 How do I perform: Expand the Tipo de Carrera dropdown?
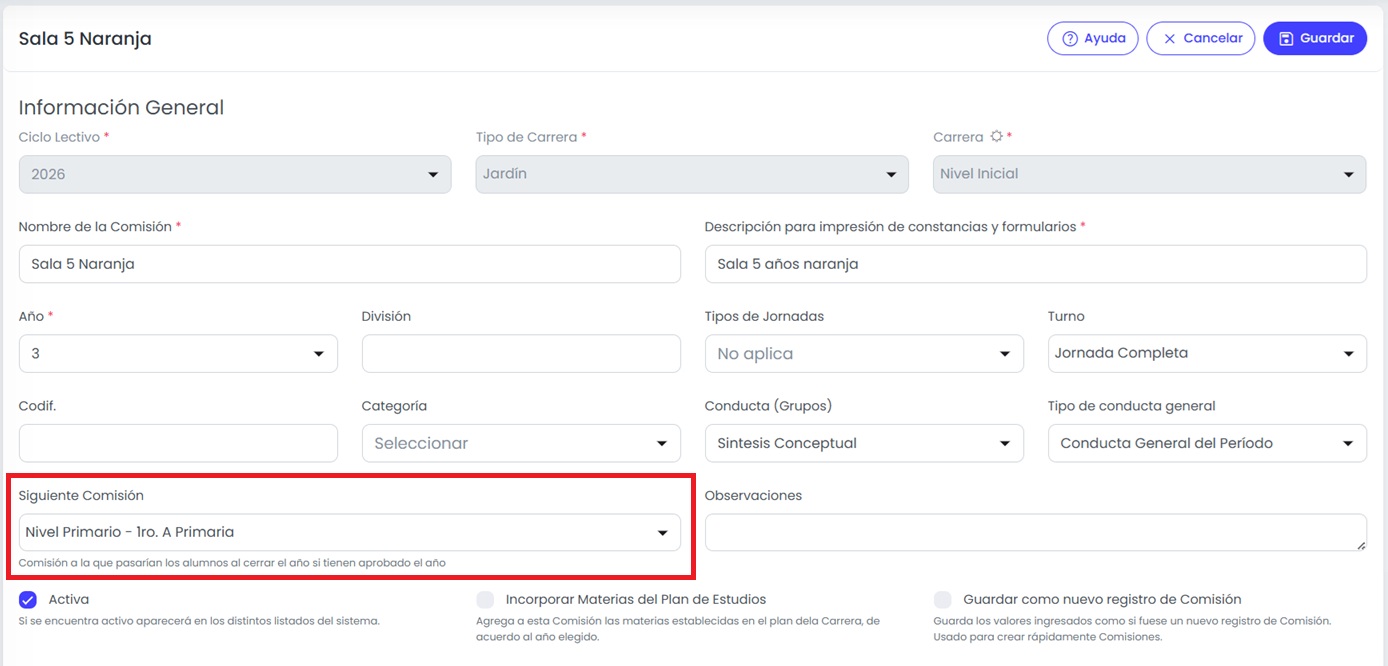tap(692, 174)
